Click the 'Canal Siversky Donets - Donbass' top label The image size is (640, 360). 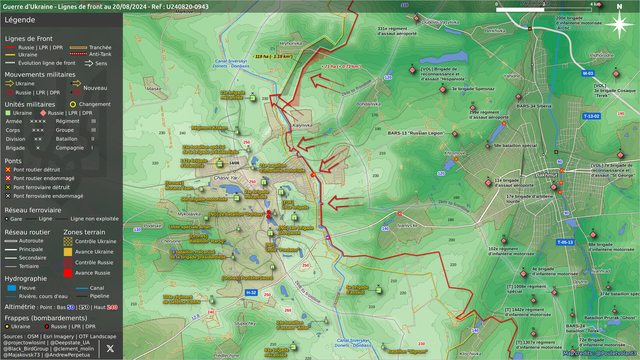pyautogui.click(x=231, y=64)
